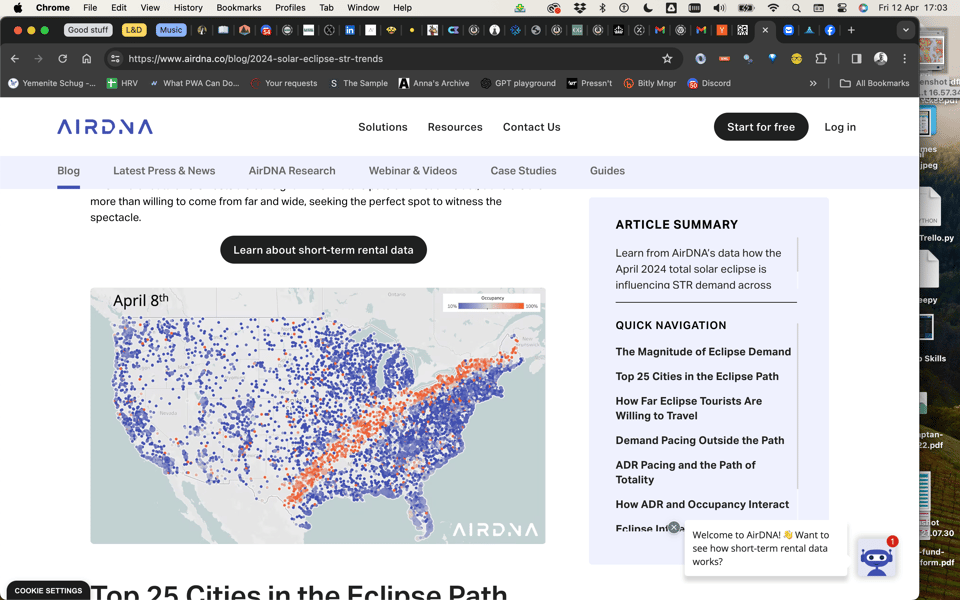Open the Chrome three-dot menu
The image size is (960, 600).
tap(905, 59)
